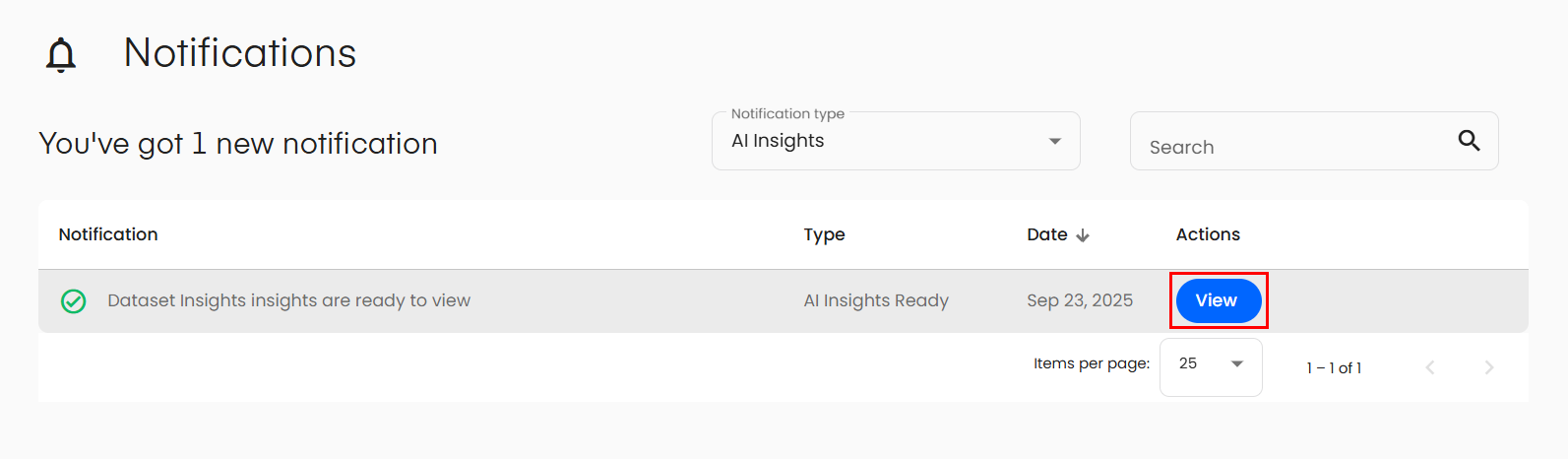Expand the arrow beside 25 items
This screenshot has width=1568, height=459.
click(1237, 364)
